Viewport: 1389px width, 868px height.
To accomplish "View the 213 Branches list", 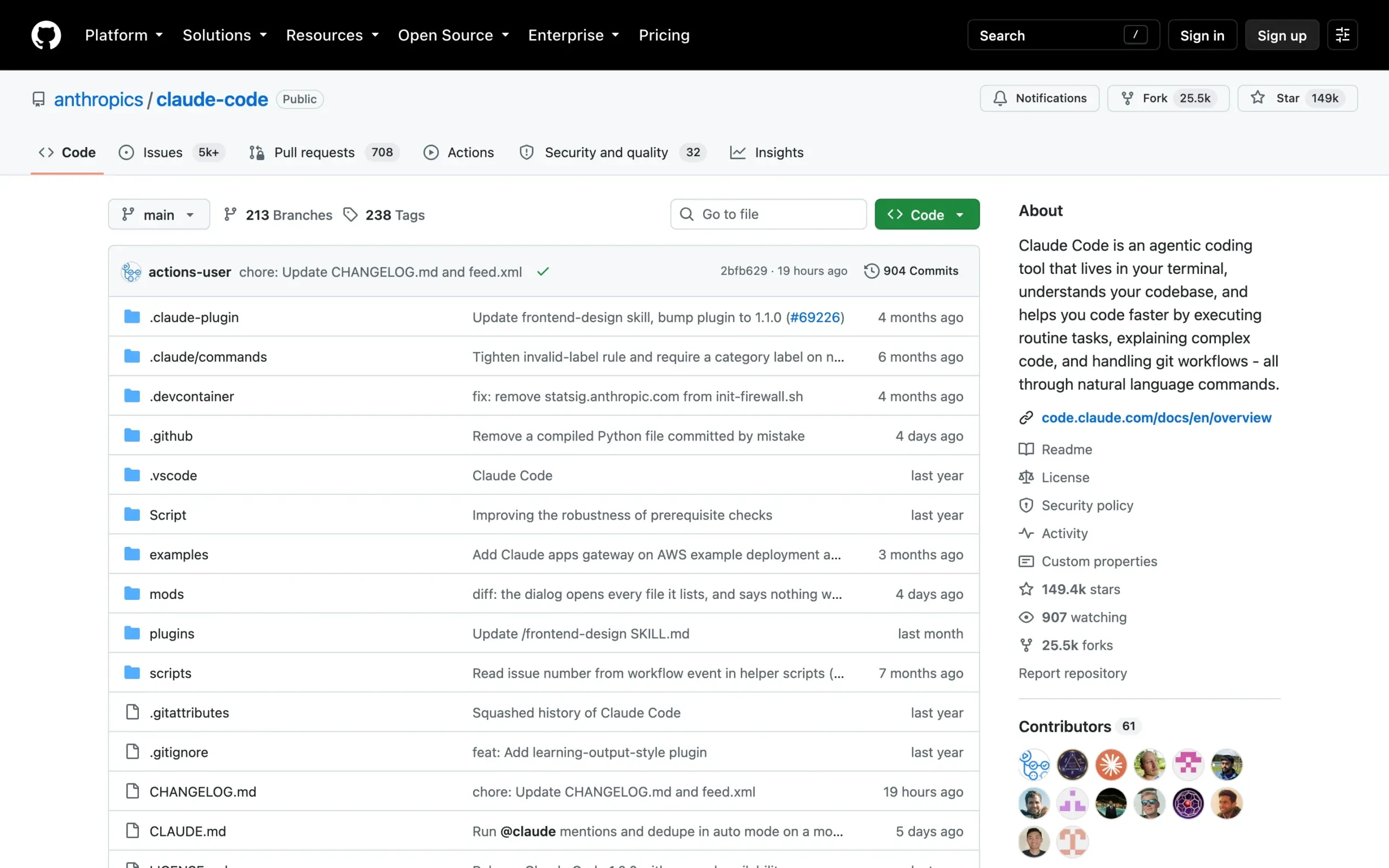I will (278, 215).
